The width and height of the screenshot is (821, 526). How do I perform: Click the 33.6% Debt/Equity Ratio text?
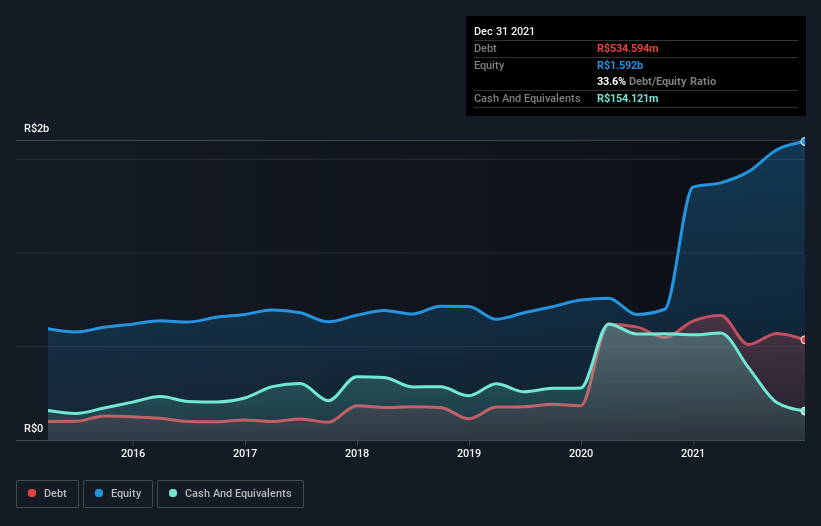tap(657, 81)
